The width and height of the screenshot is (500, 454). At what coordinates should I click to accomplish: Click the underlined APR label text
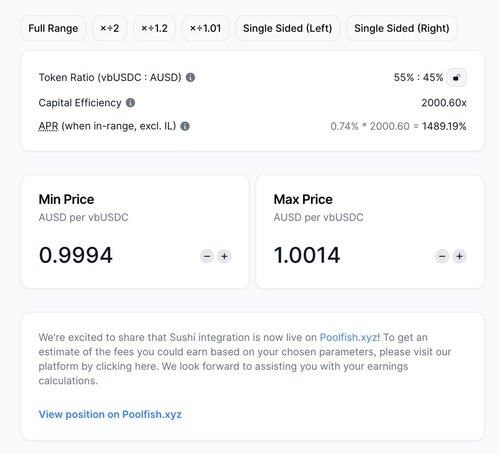pos(48,126)
